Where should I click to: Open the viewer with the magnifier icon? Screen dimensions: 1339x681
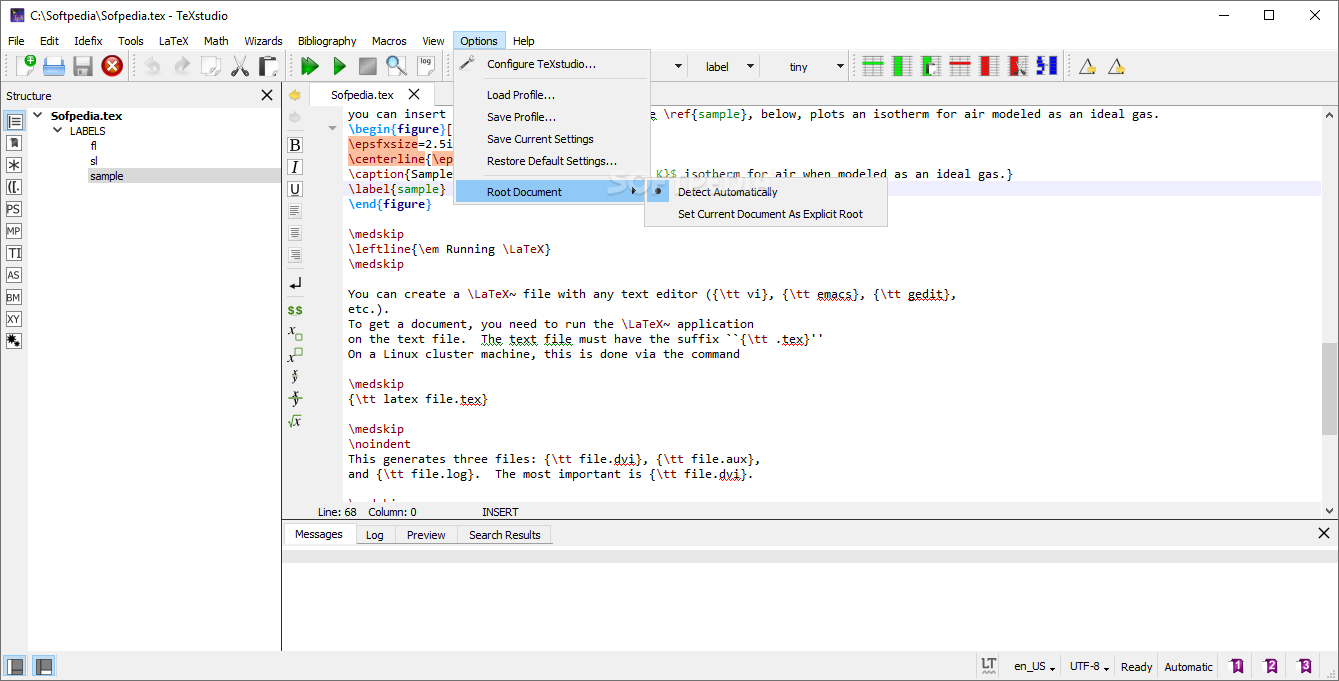point(397,66)
